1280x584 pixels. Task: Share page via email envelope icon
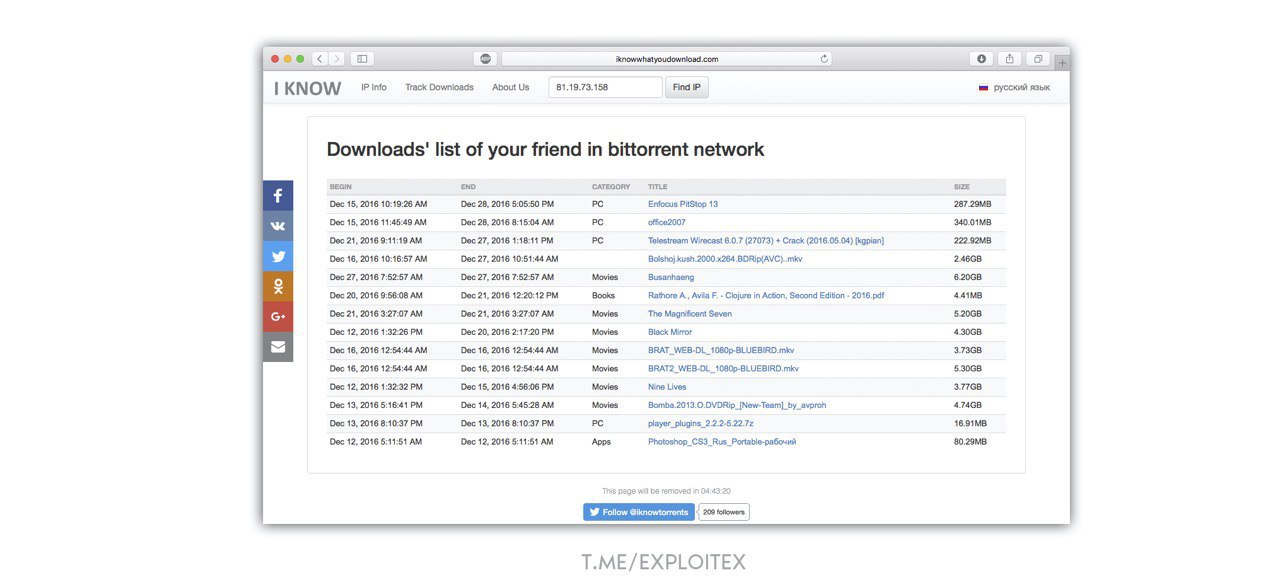pos(278,346)
